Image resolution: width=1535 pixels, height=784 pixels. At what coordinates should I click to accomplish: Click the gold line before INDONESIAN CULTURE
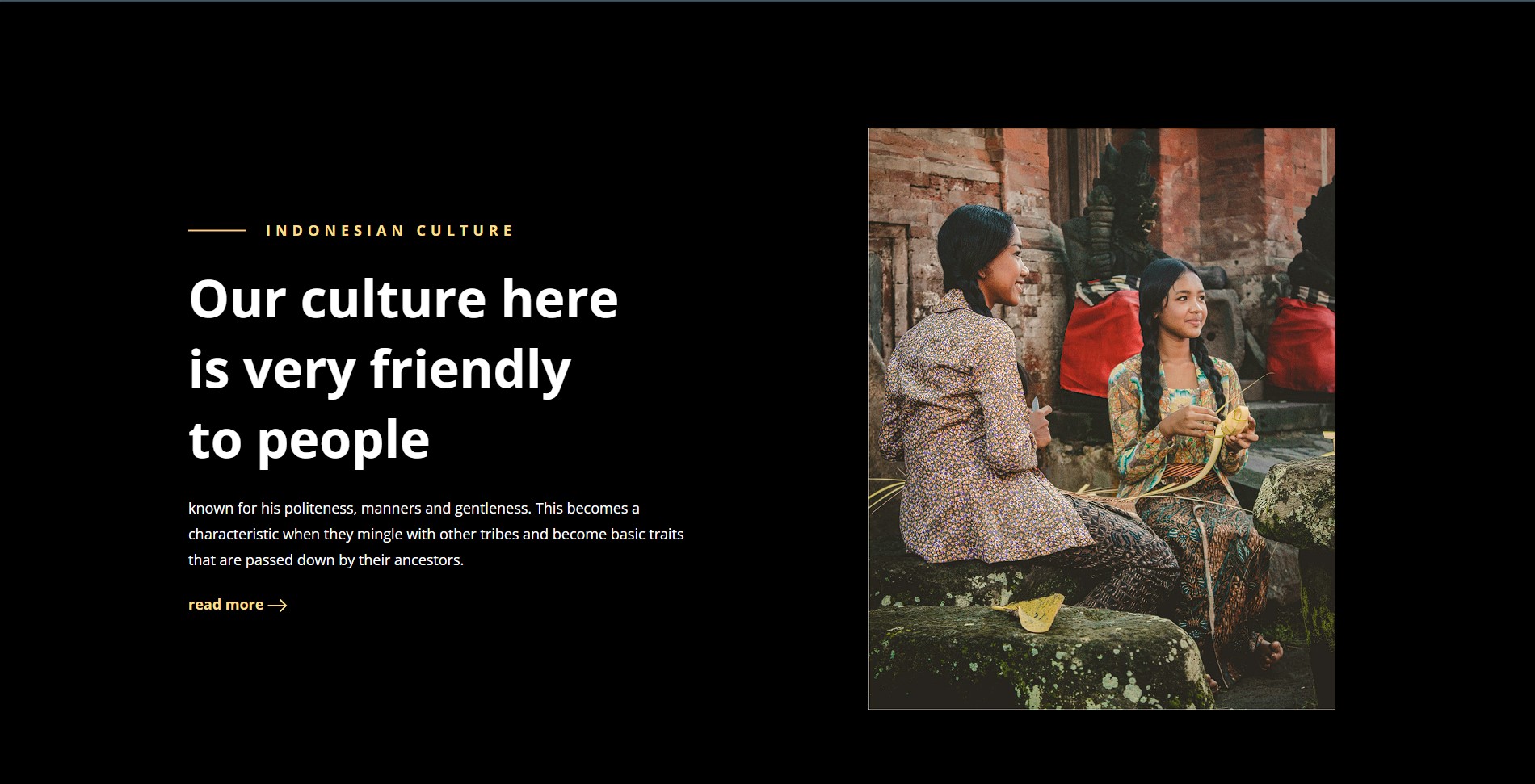point(217,230)
